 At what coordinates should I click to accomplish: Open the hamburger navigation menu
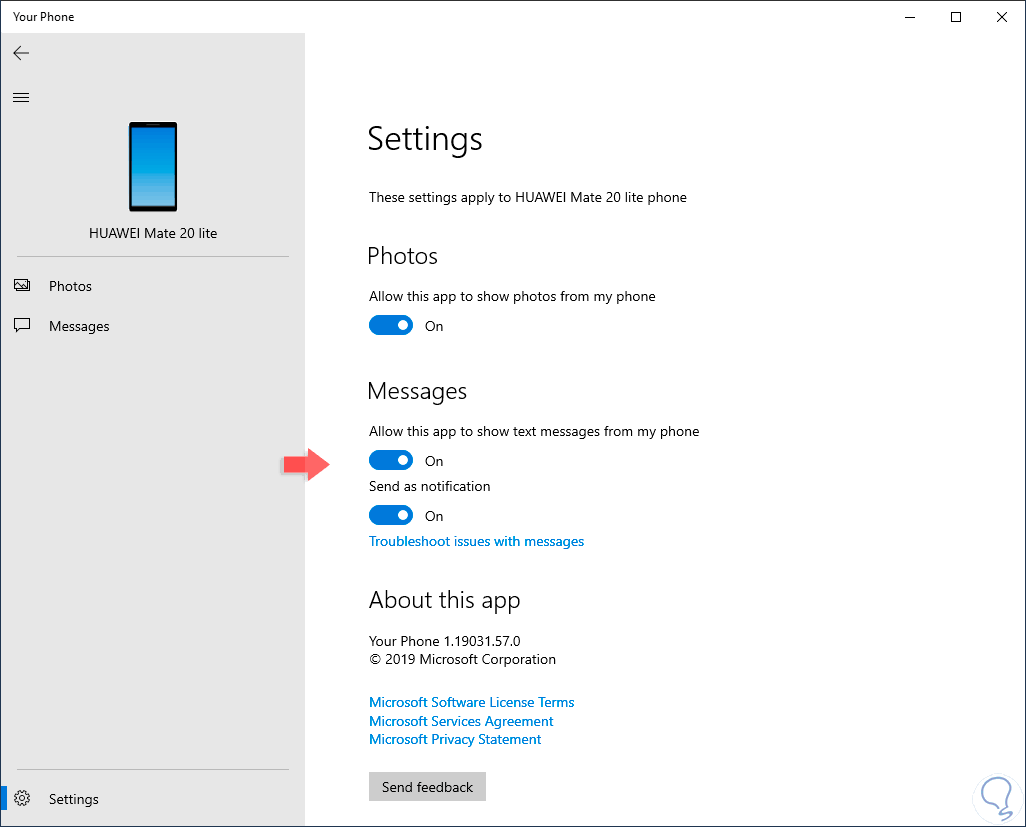pyautogui.click(x=21, y=97)
